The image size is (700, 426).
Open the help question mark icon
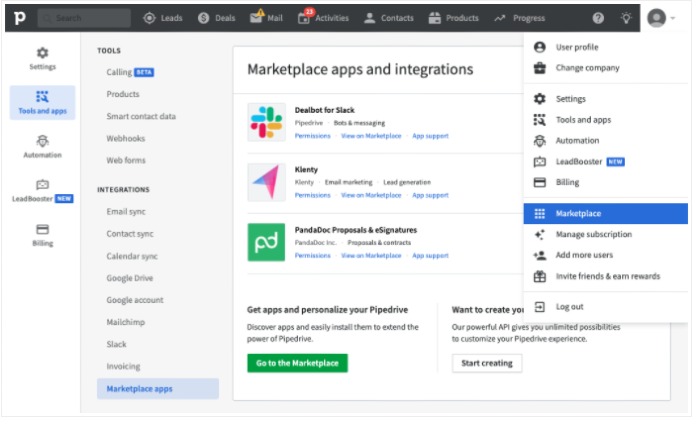pos(598,18)
